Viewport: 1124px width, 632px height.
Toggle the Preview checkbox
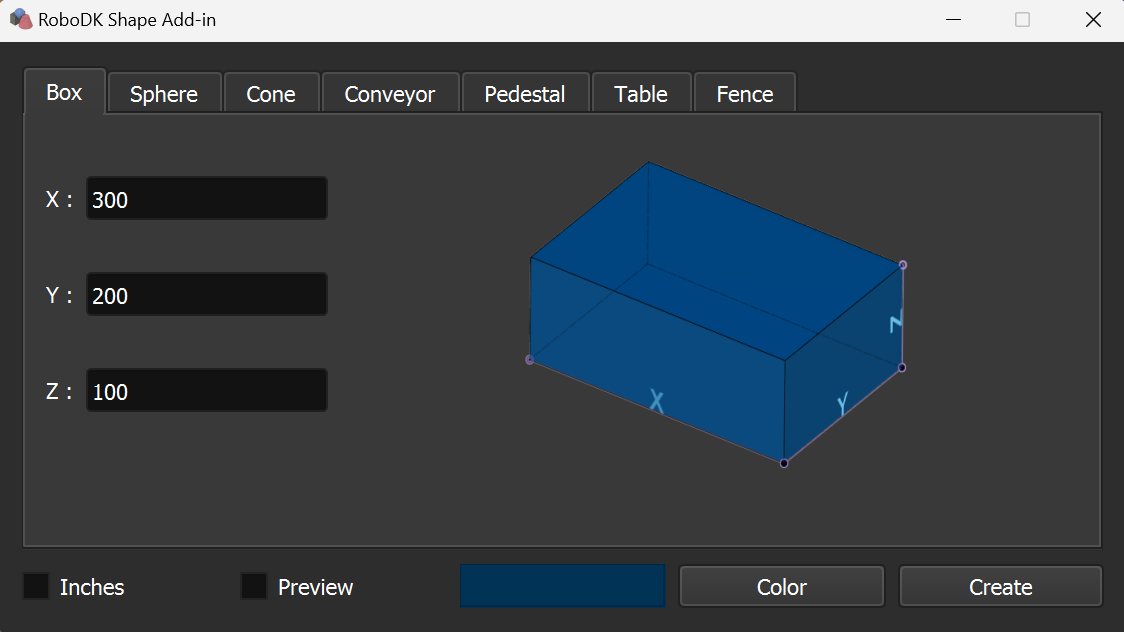tap(254, 587)
